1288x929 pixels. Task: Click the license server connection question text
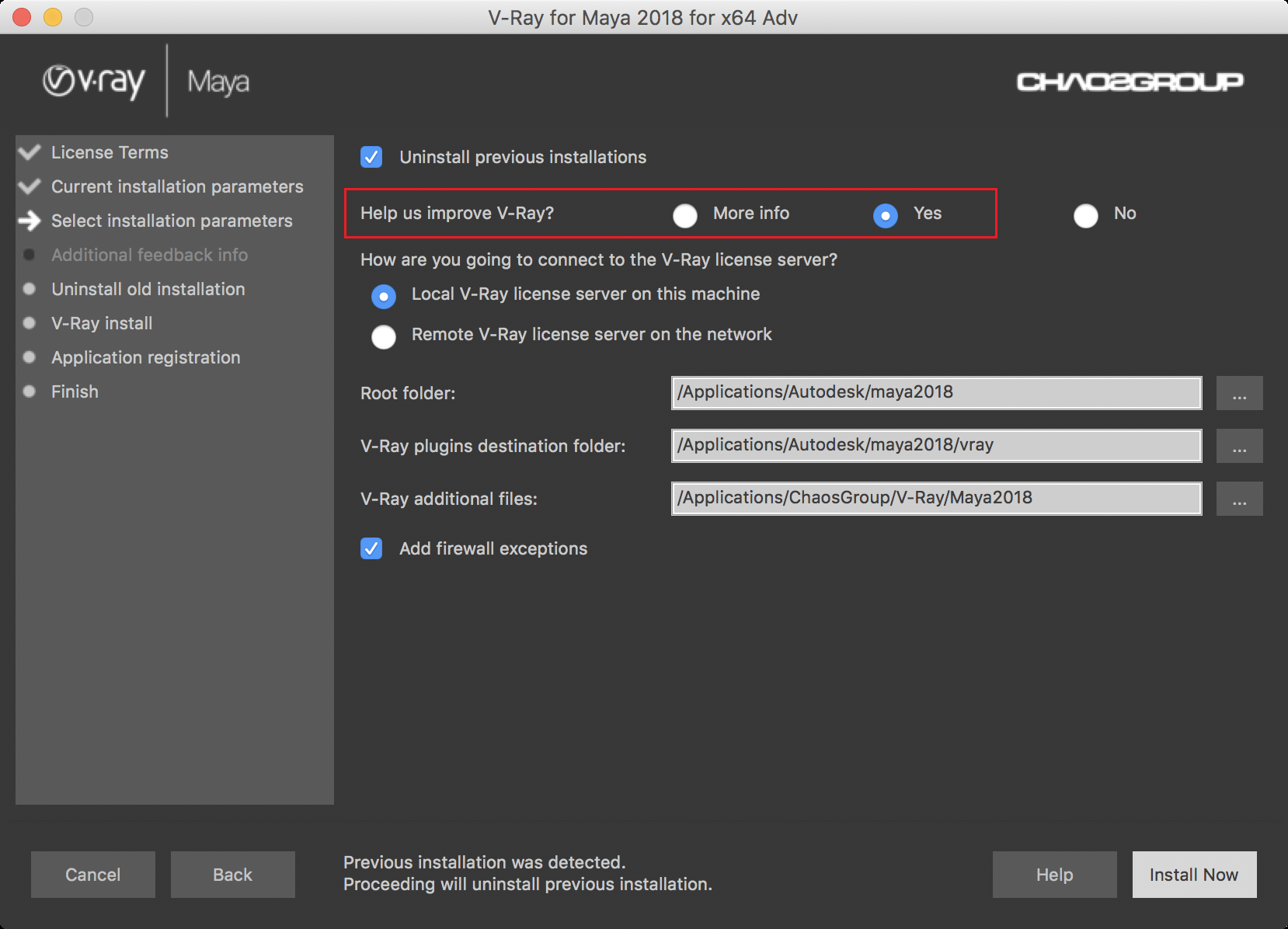coord(599,259)
